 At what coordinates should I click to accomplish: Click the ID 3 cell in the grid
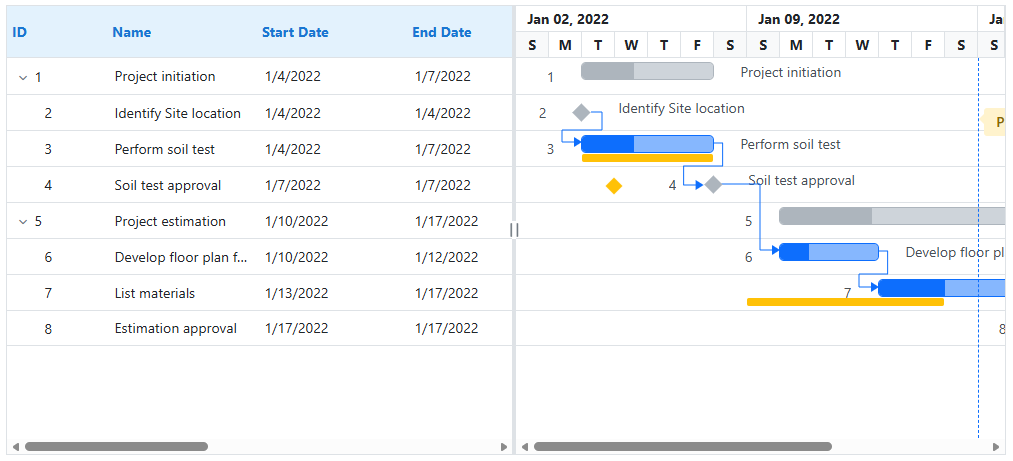point(48,150)
